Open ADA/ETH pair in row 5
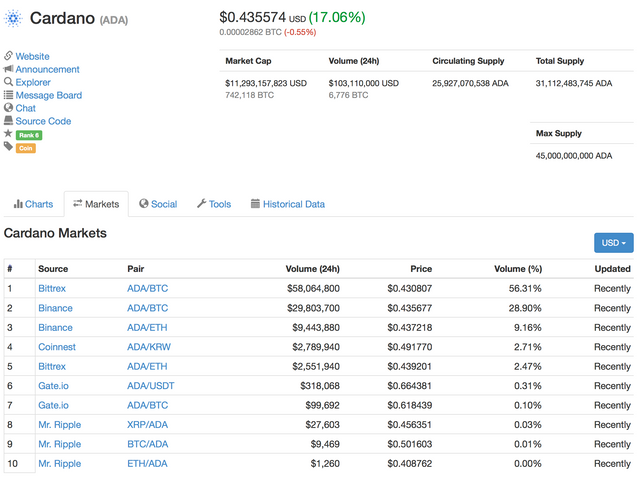Image resolution: width=640 pixels, height=478 pixels. pos(147,366)
